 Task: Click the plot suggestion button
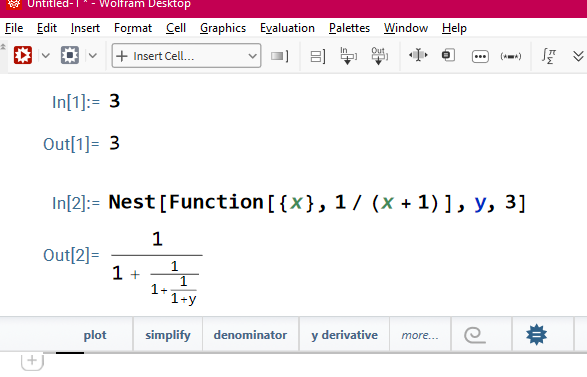click(95, 335)
